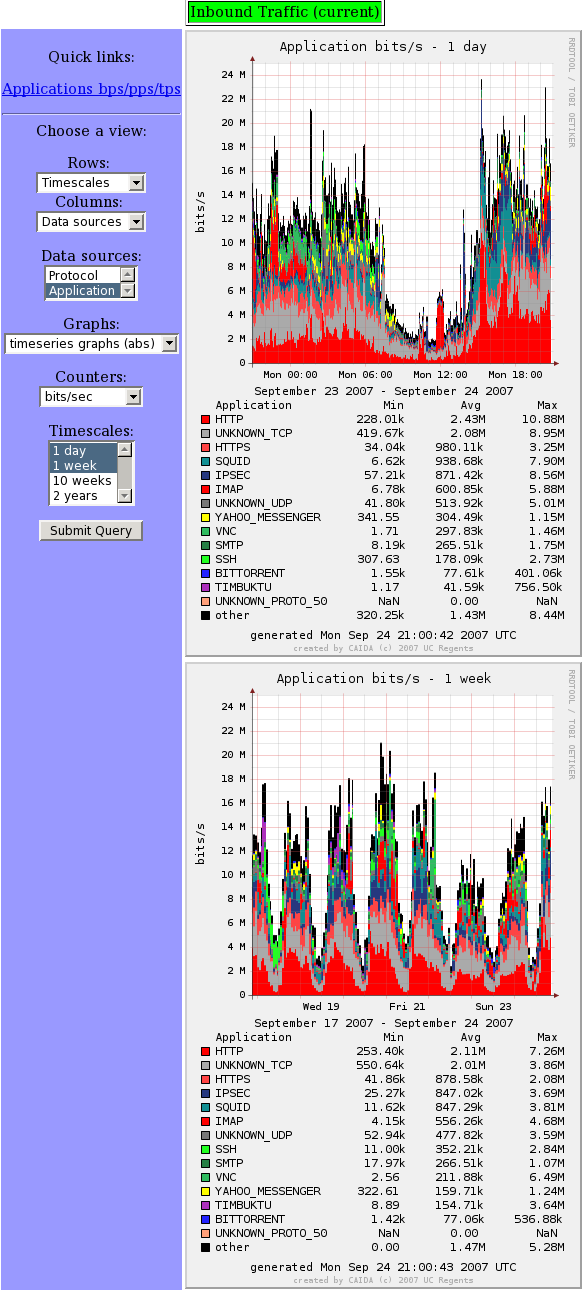Open the Counters dropdown showing bits/sec

click(91, 397)
